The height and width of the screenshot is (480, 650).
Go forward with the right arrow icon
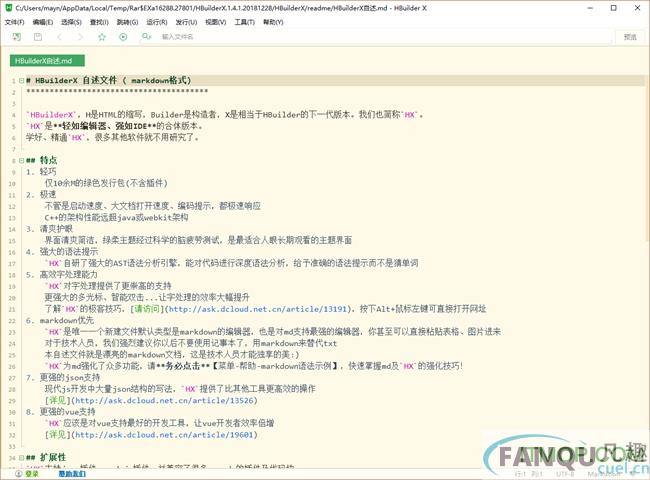tap(80, 37)
